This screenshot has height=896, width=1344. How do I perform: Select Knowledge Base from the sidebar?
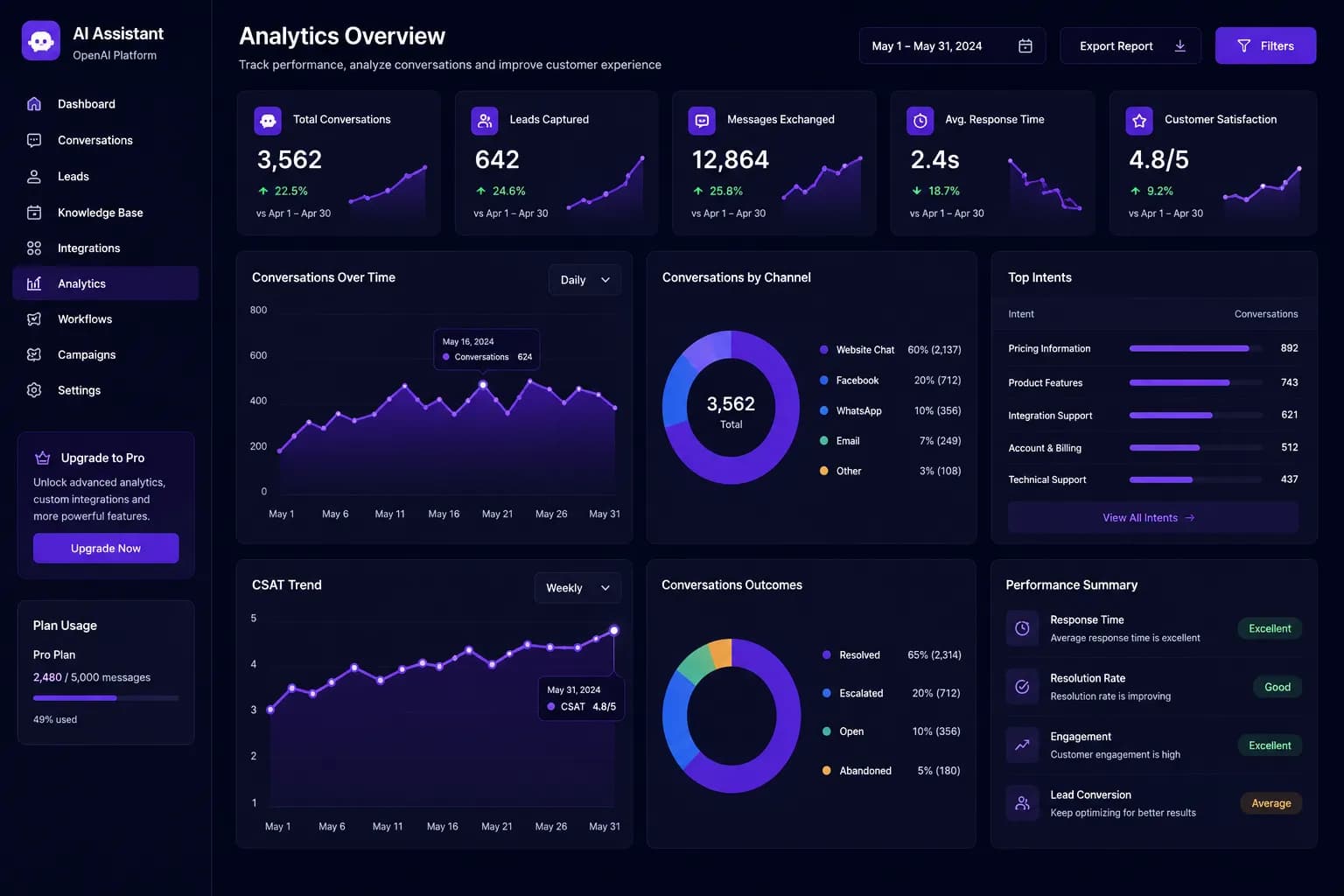click(x=105, y=213)
